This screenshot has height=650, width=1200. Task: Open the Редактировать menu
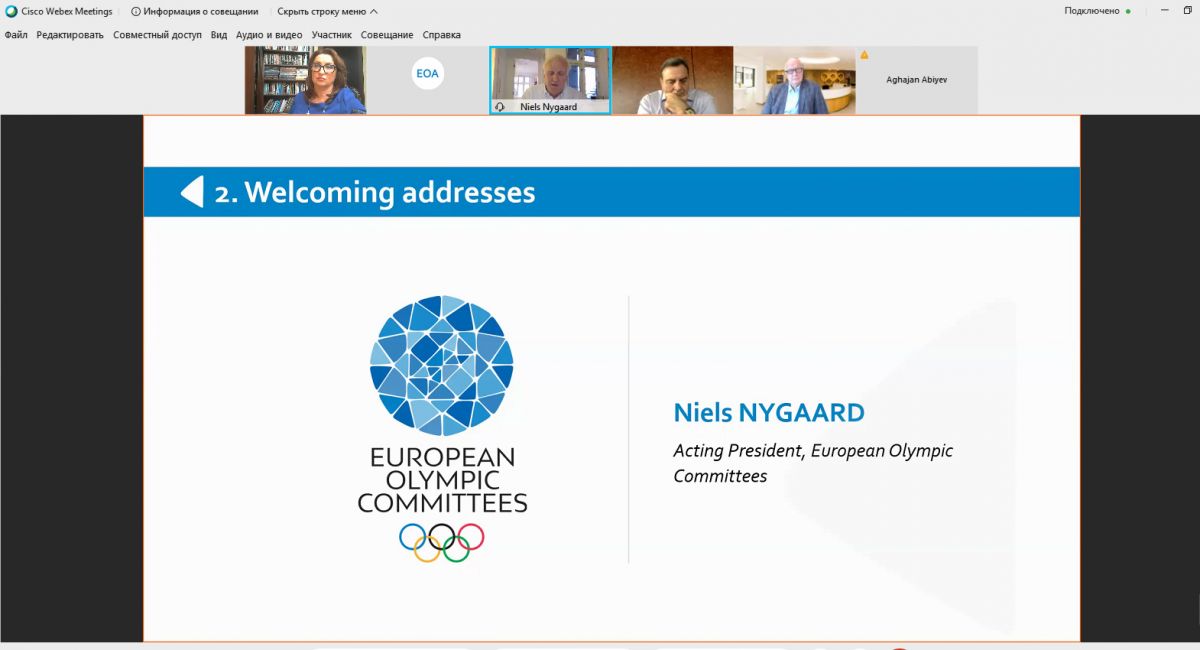[x=70, y=34]
